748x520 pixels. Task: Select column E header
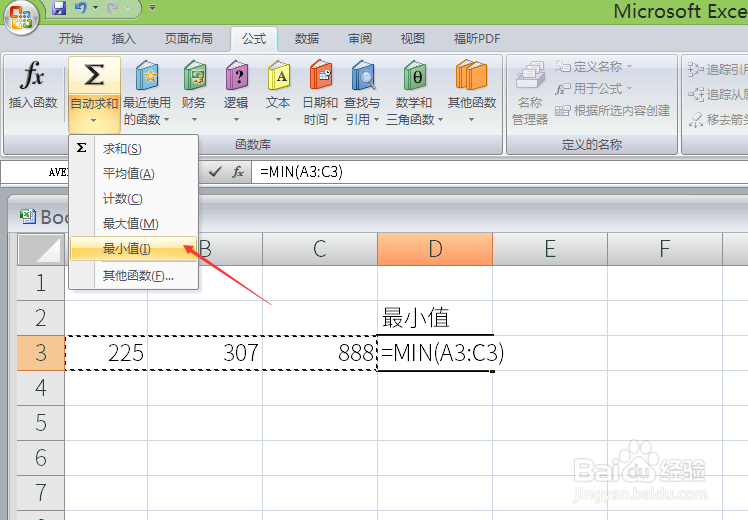point(550,249)
